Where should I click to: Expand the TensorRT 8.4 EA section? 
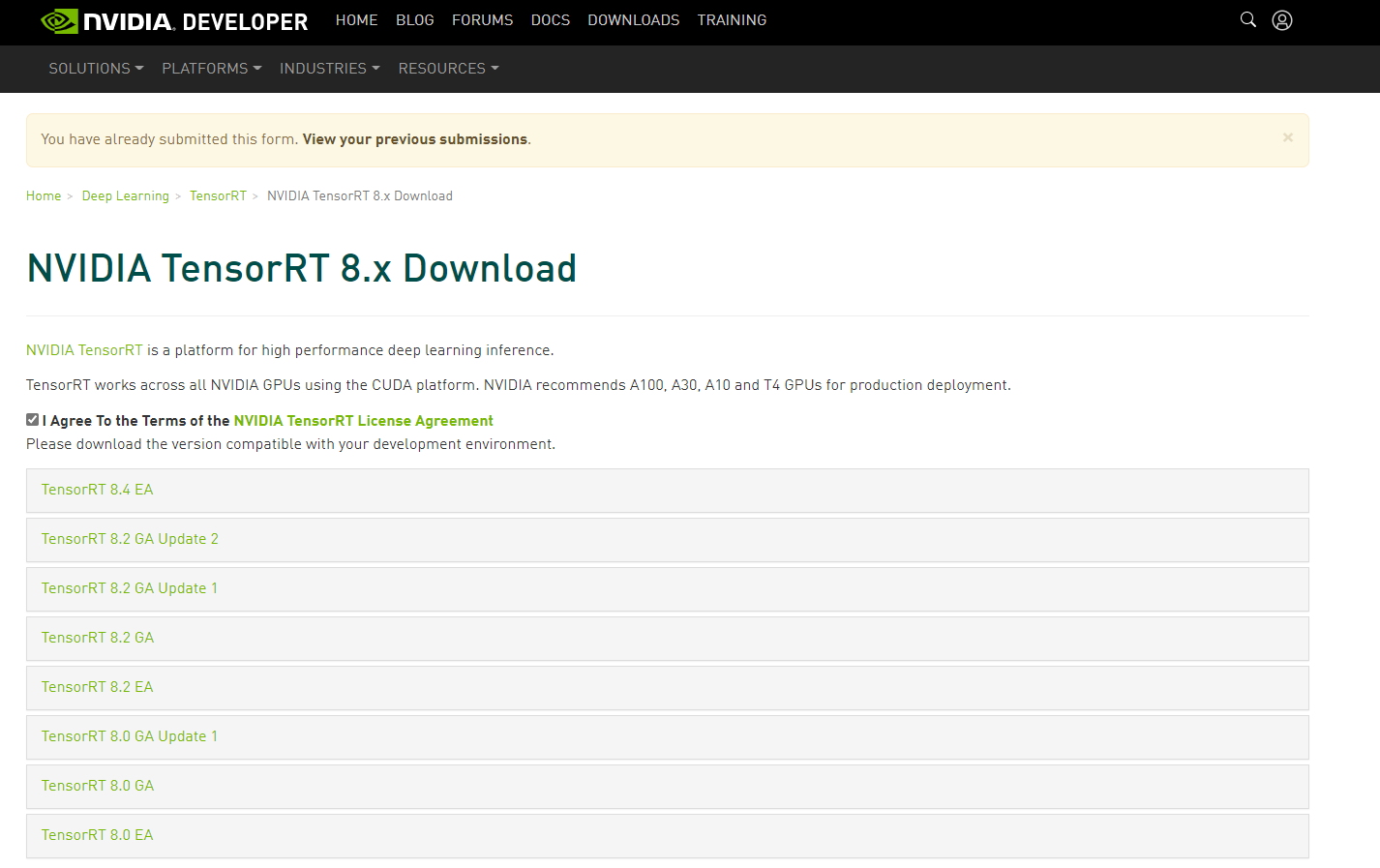[x=97, y=490]
